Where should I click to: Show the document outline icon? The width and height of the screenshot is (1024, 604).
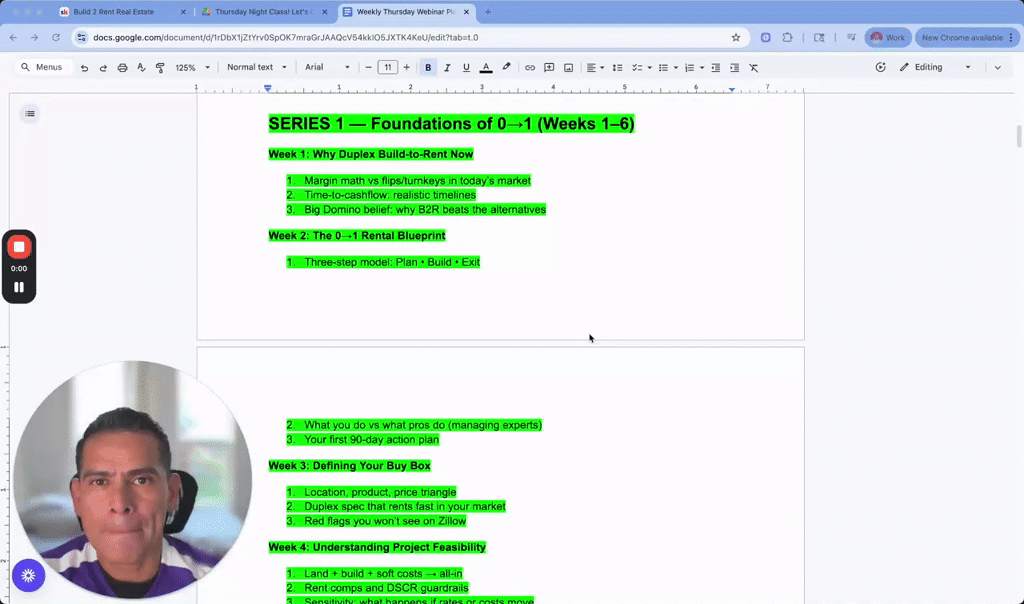[x=30, y=114]
